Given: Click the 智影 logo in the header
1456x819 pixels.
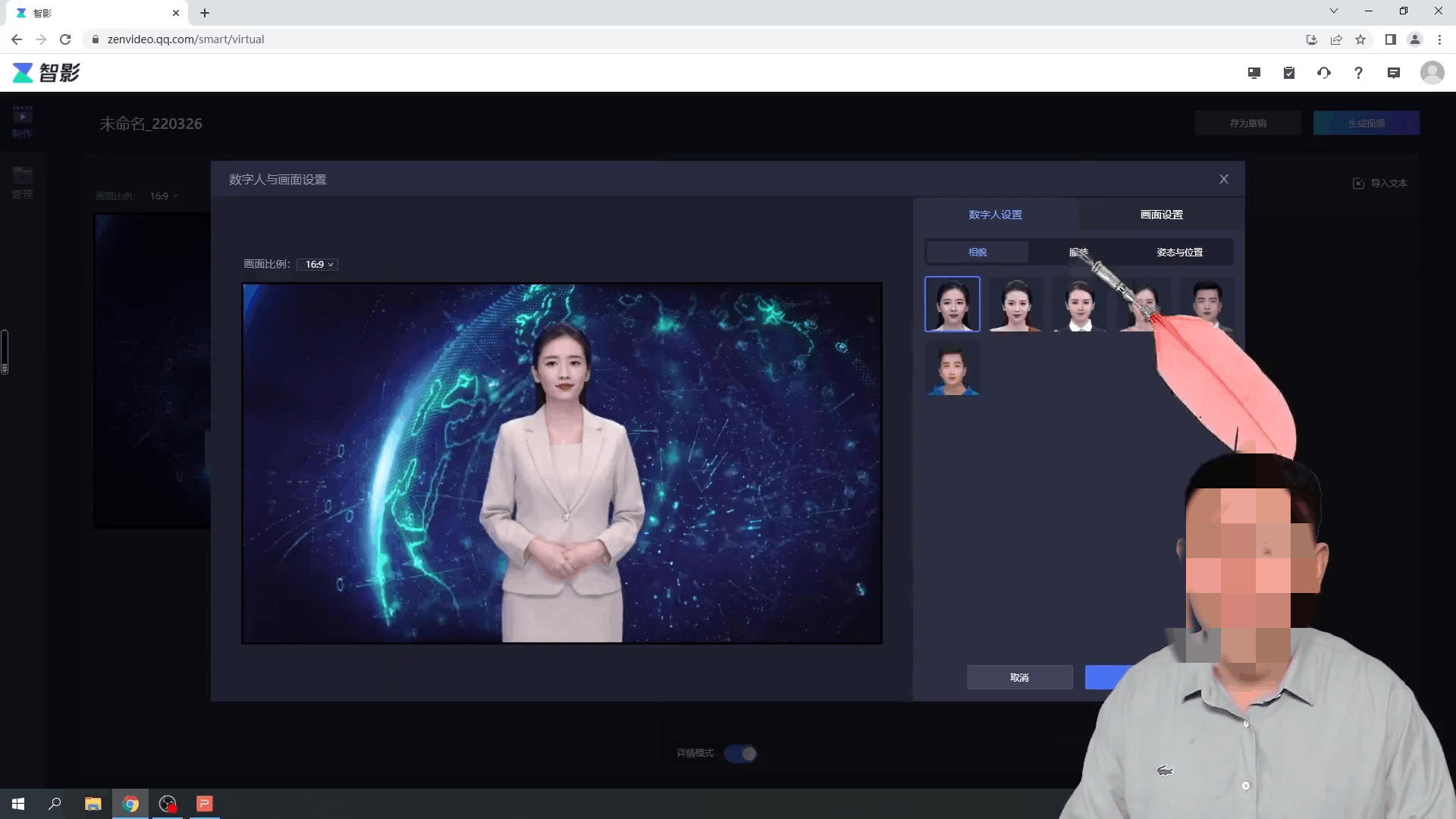Looking at the screenshot, I should (46, 73).
